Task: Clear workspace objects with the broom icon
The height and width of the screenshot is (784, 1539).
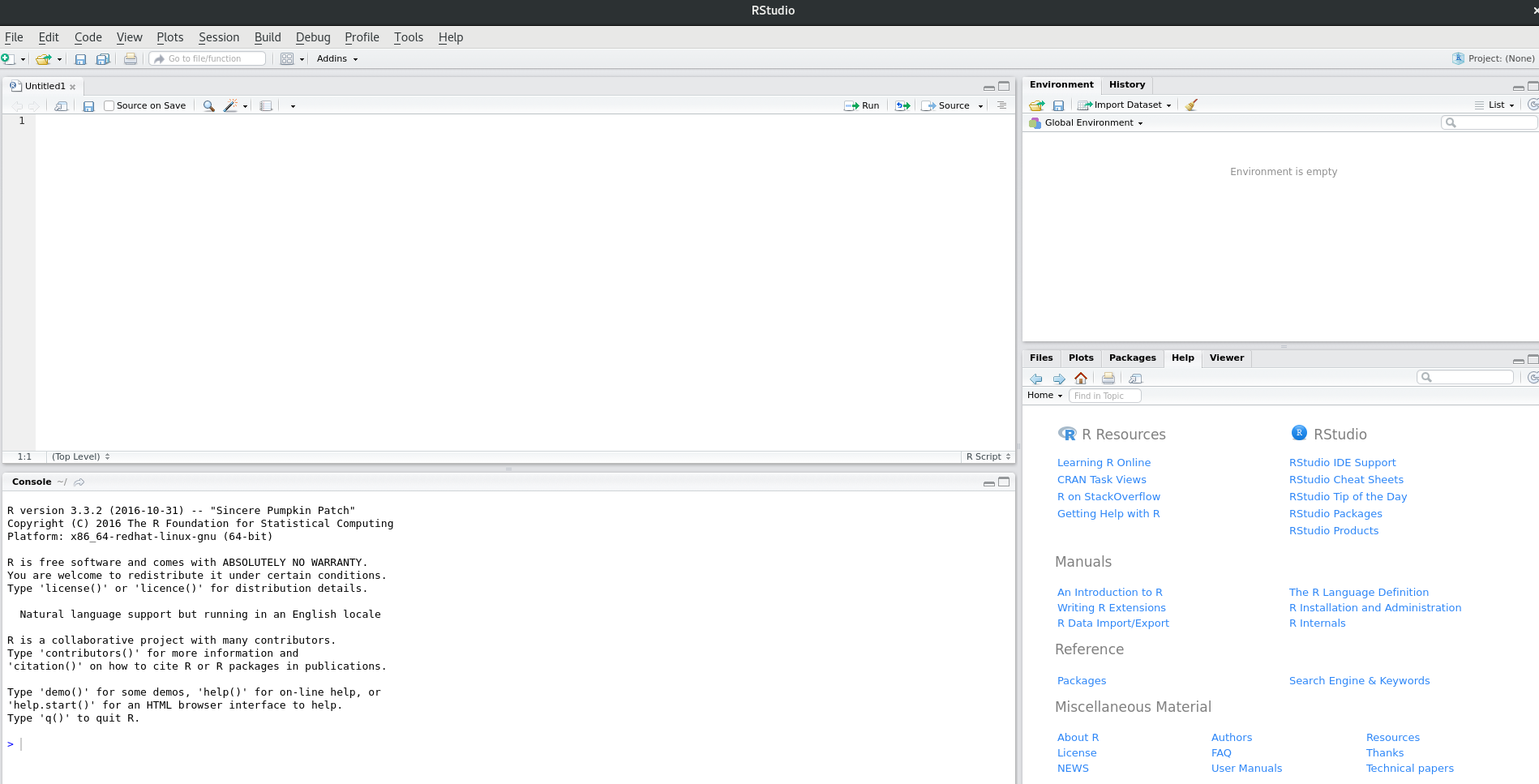Action: click(1191, 105)
